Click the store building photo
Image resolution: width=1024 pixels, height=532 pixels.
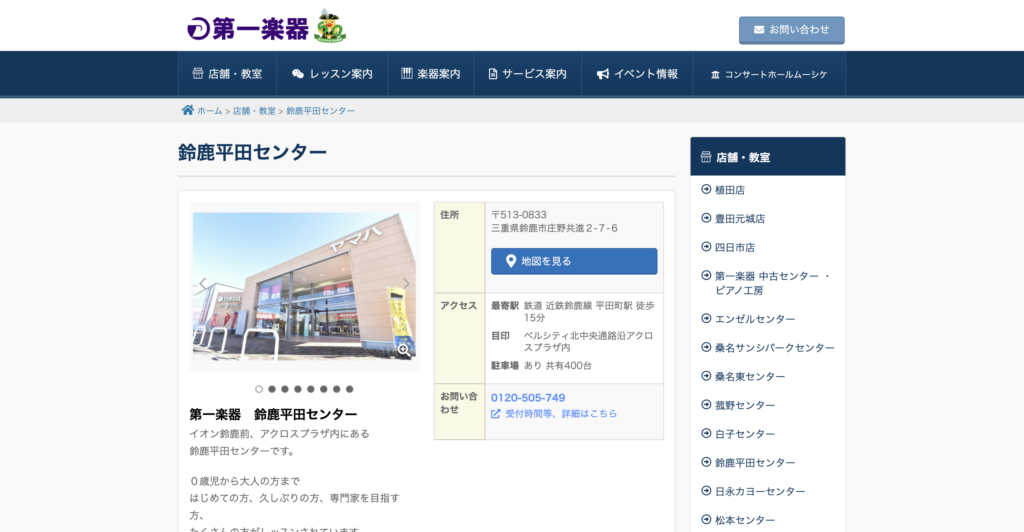(304, 286)
